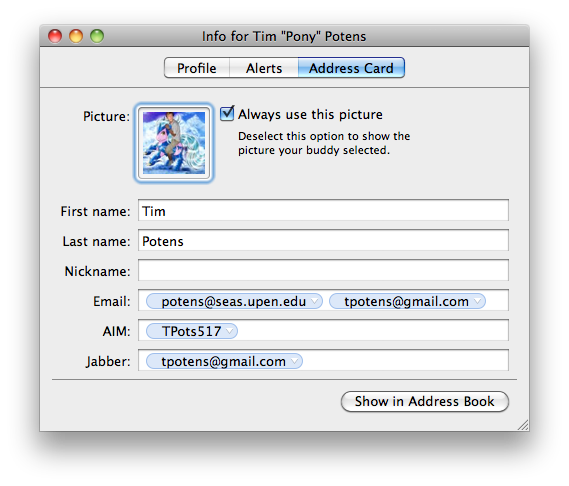Minimize window using yellow button
This screenshot has width=569, height=486.
[76, 36]
